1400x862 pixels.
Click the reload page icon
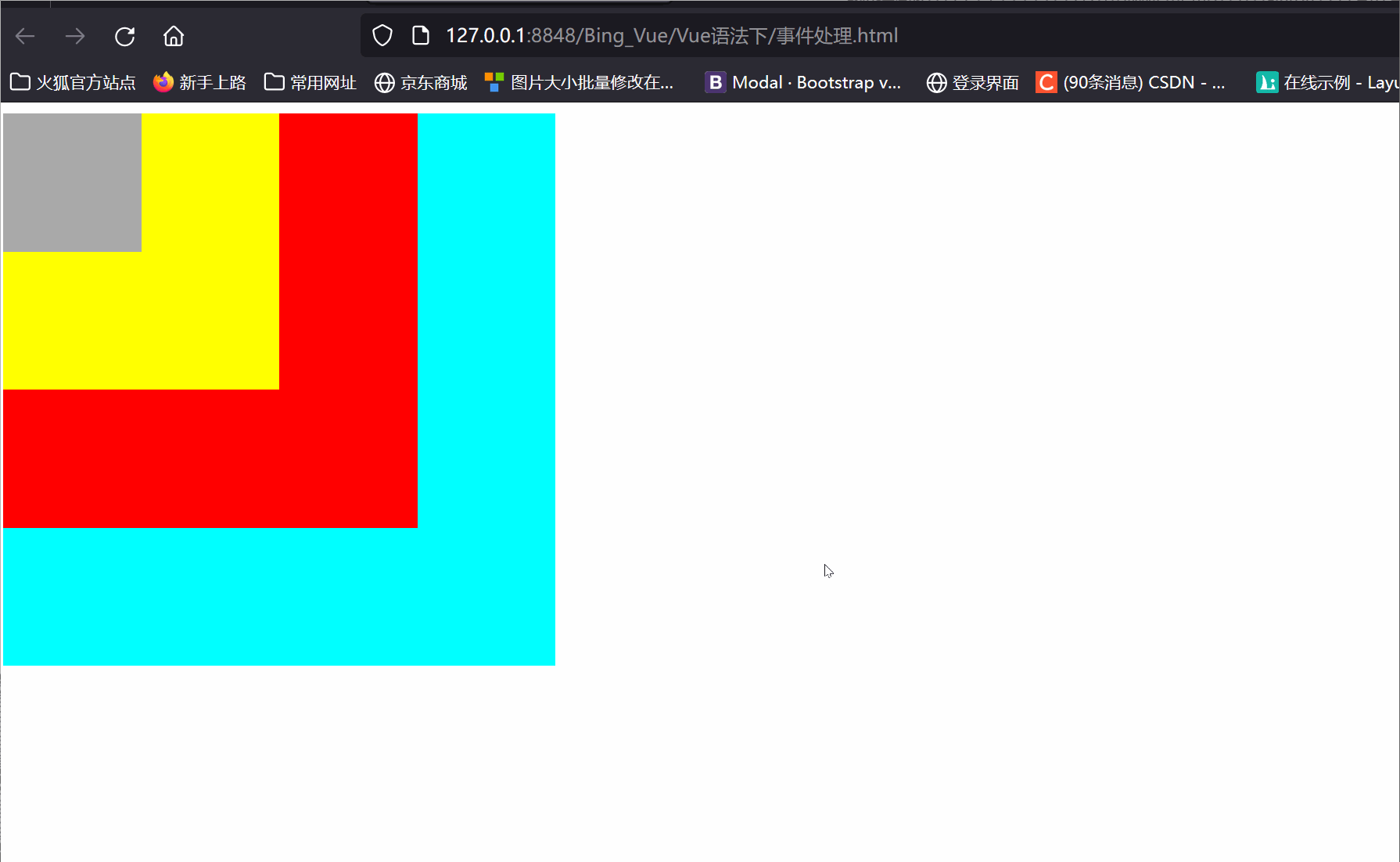[x=124, y=36]
